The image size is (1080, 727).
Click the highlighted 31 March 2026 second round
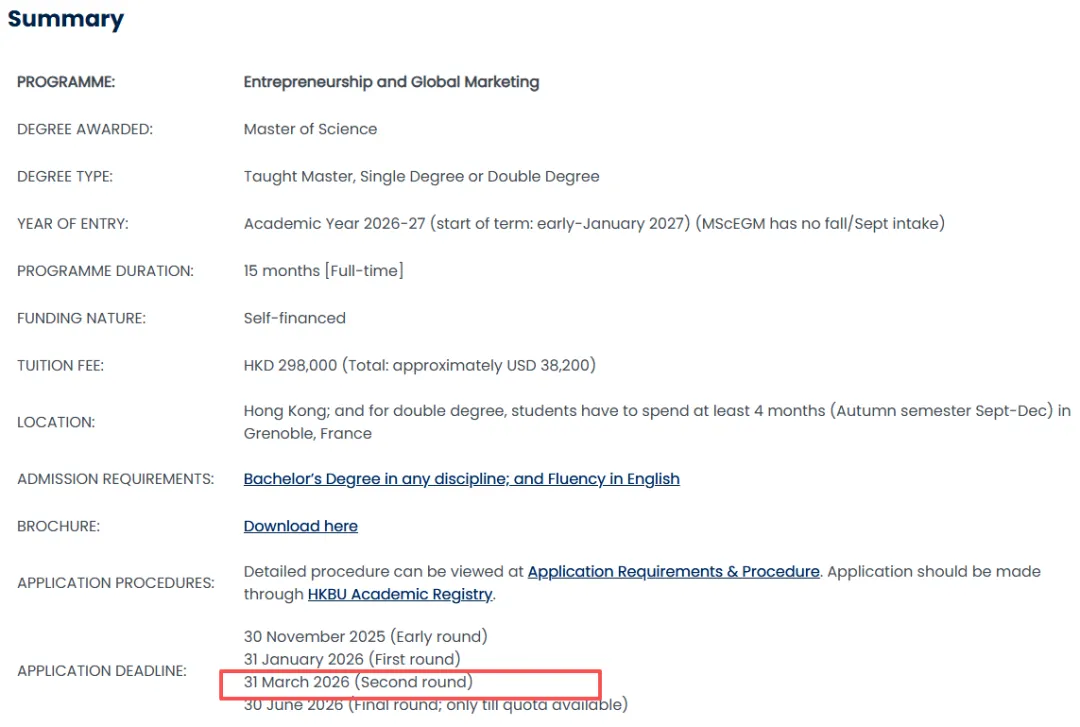pos(358,682)
